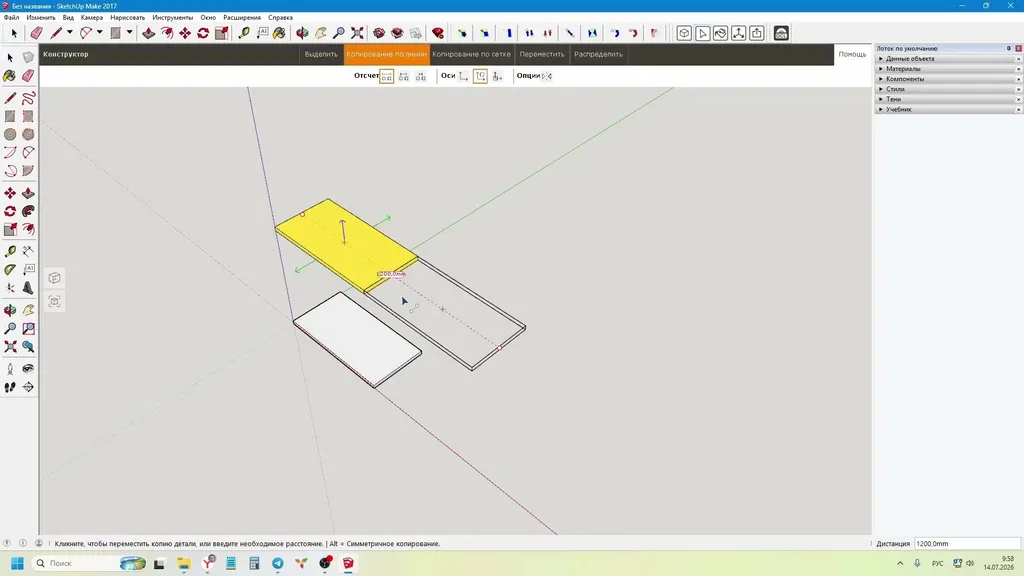Click the Помощь button
The height and width of the screenshot is (576, 1024).
point(852,54)
